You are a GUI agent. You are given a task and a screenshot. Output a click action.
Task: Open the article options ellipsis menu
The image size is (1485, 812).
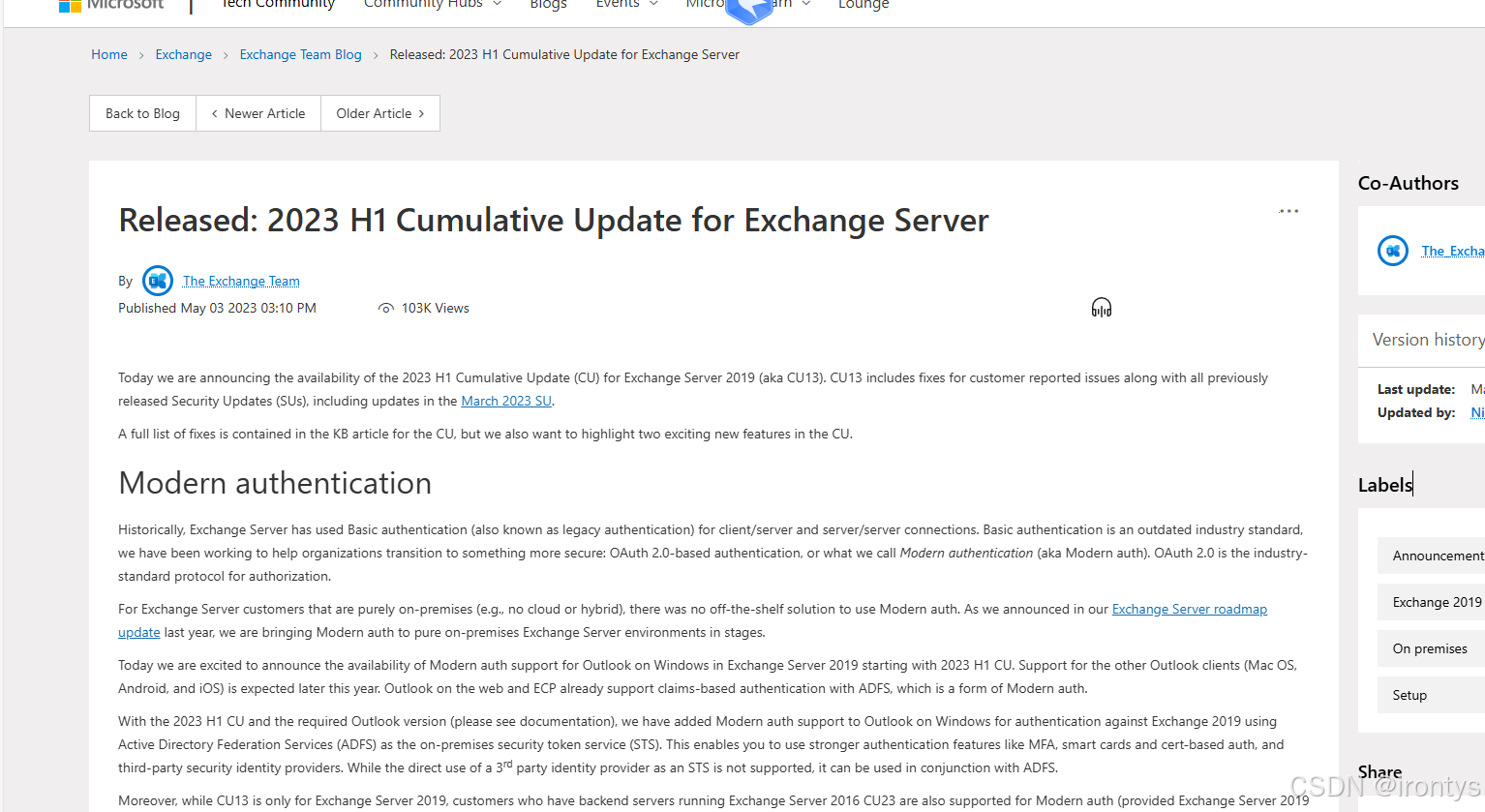[x=1288, y=211]
